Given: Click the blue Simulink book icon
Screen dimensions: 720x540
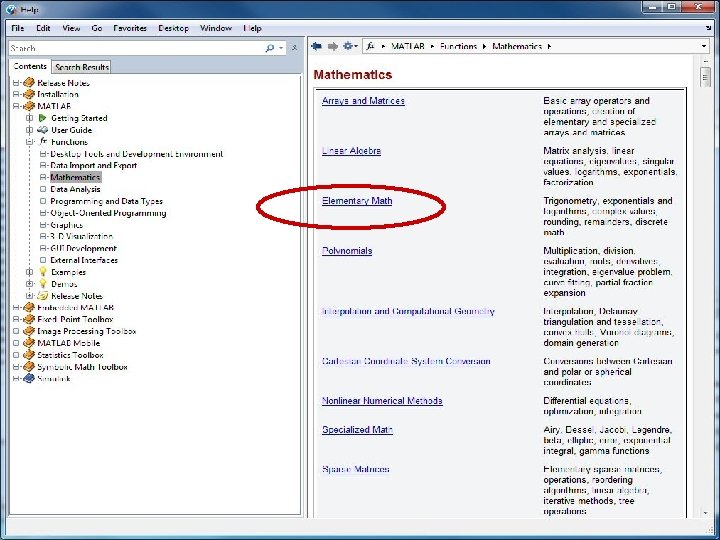Looking at the screenshot, I should tap(29, 379).
